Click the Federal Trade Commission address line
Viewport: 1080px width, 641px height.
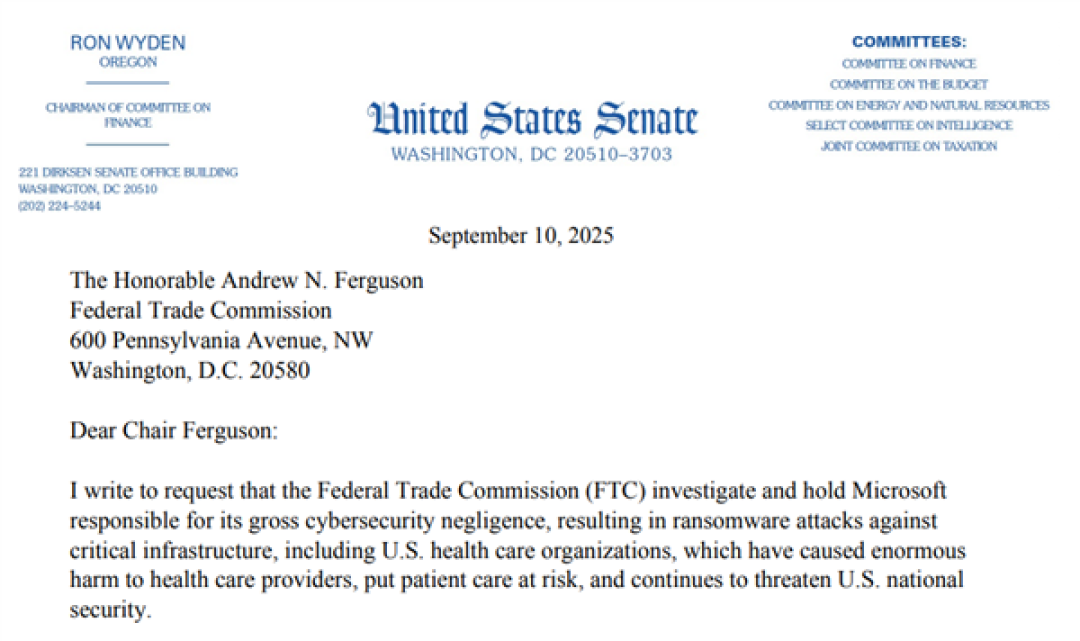click(x=200, y=311)
